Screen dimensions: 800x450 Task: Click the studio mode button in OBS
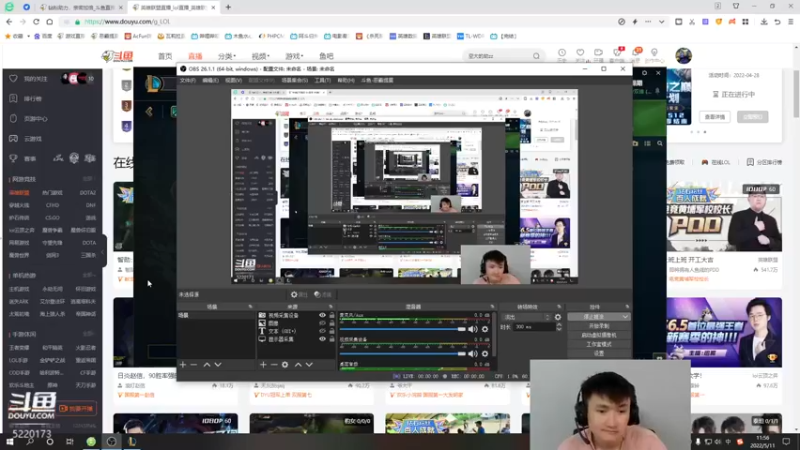click(x=598, y=344)
